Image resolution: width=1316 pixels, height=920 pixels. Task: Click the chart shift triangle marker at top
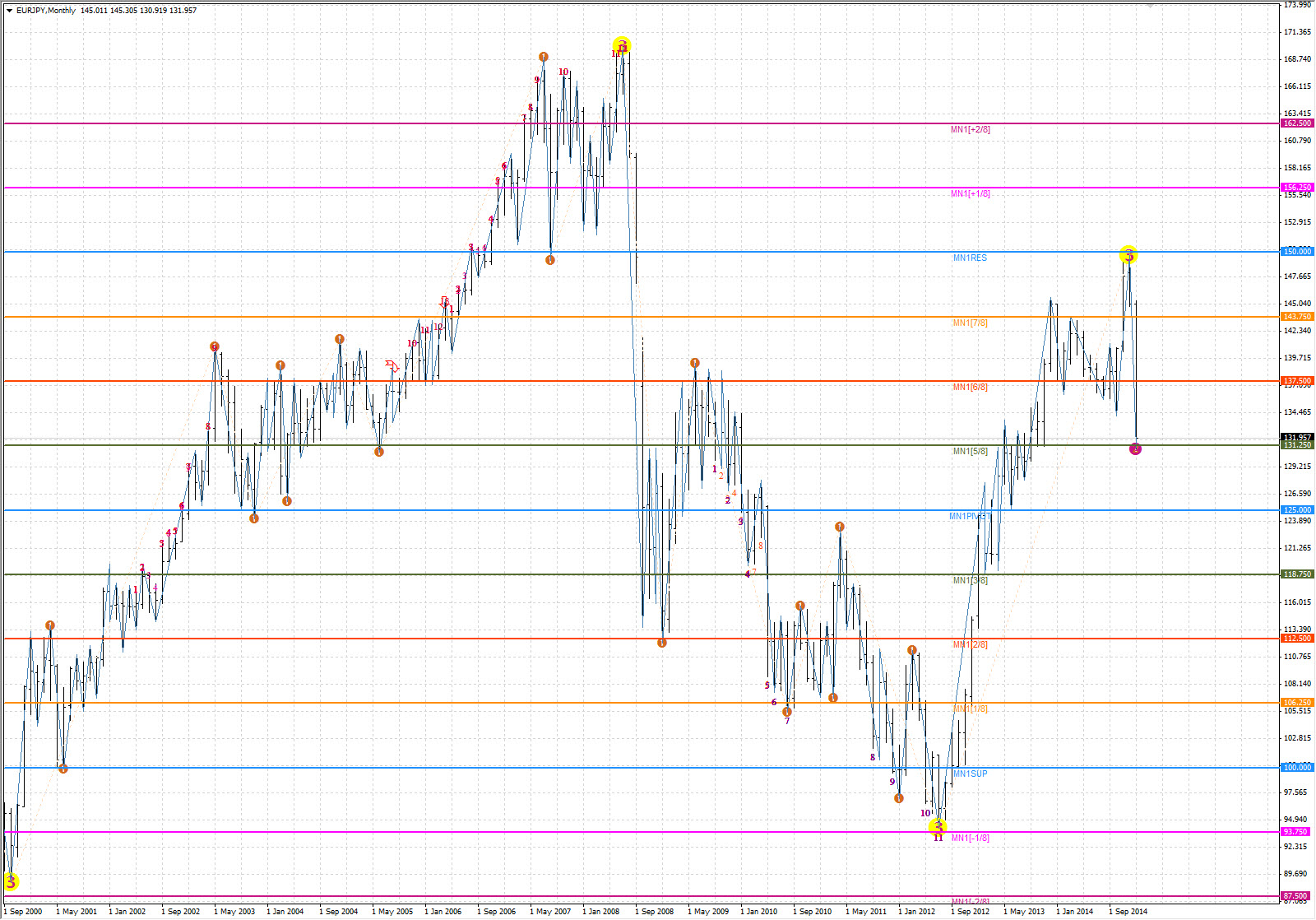click(x=1149, y=5)
